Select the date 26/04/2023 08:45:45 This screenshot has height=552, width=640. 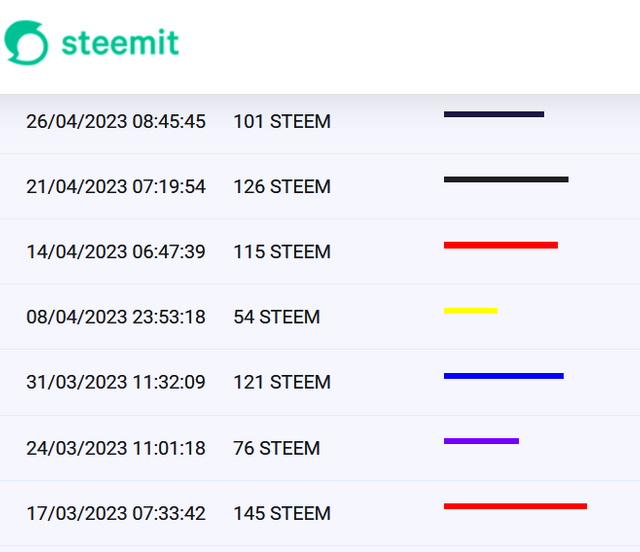click(x=116, y=122)
